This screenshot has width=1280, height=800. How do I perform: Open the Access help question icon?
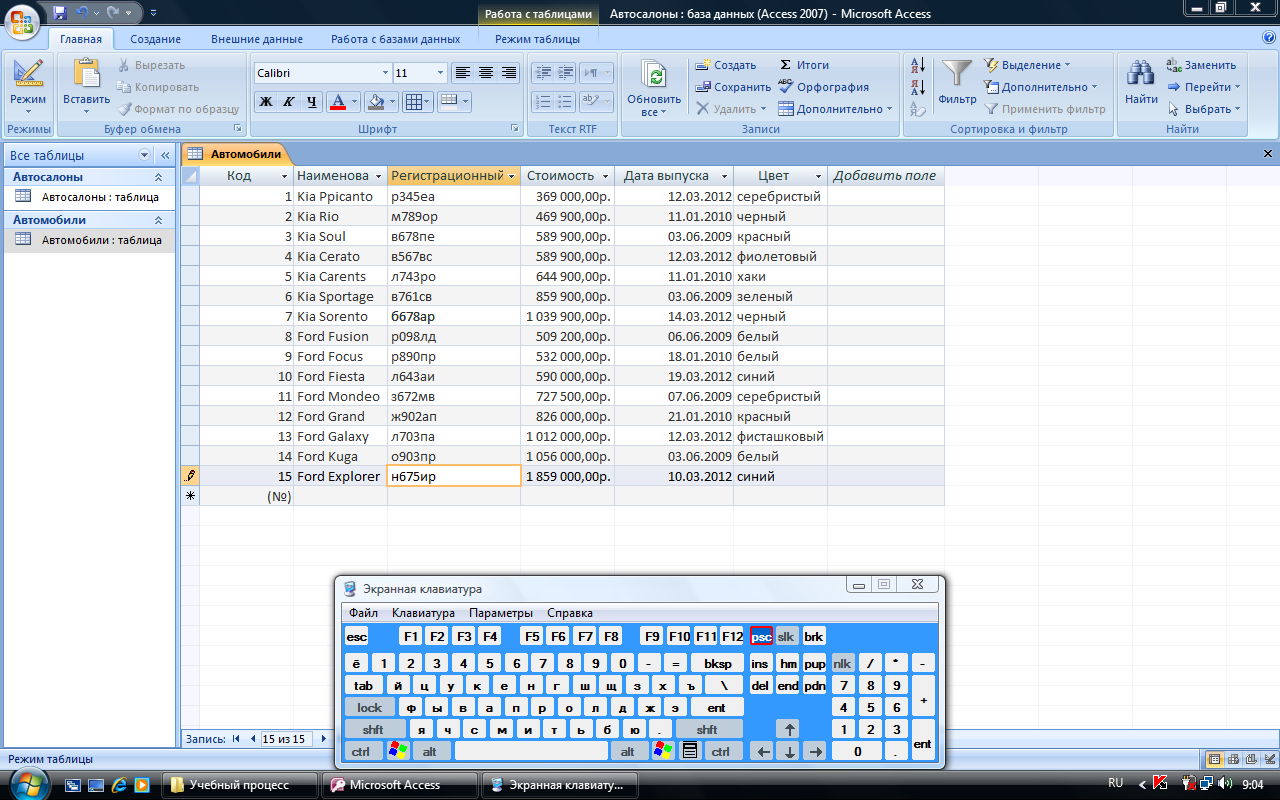[1269, 37]
